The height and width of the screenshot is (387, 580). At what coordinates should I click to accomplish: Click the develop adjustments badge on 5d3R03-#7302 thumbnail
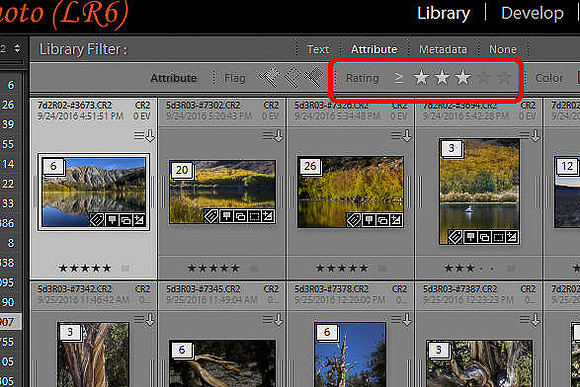(x=268, y=216)
